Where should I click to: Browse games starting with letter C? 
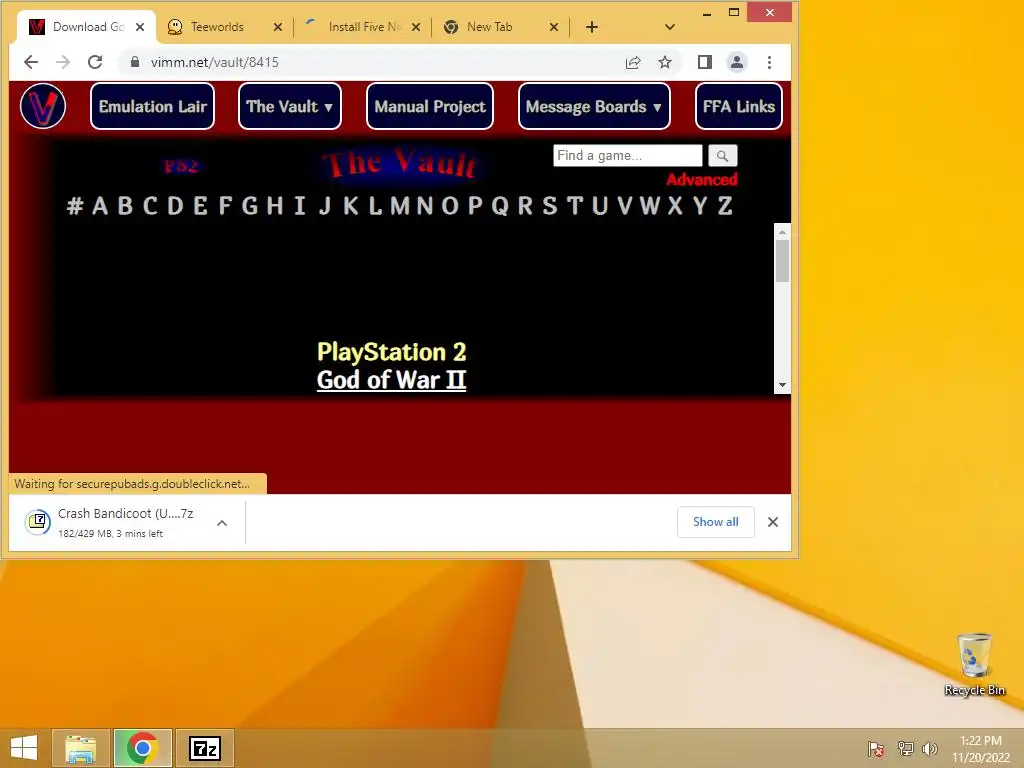pos(150,206)
